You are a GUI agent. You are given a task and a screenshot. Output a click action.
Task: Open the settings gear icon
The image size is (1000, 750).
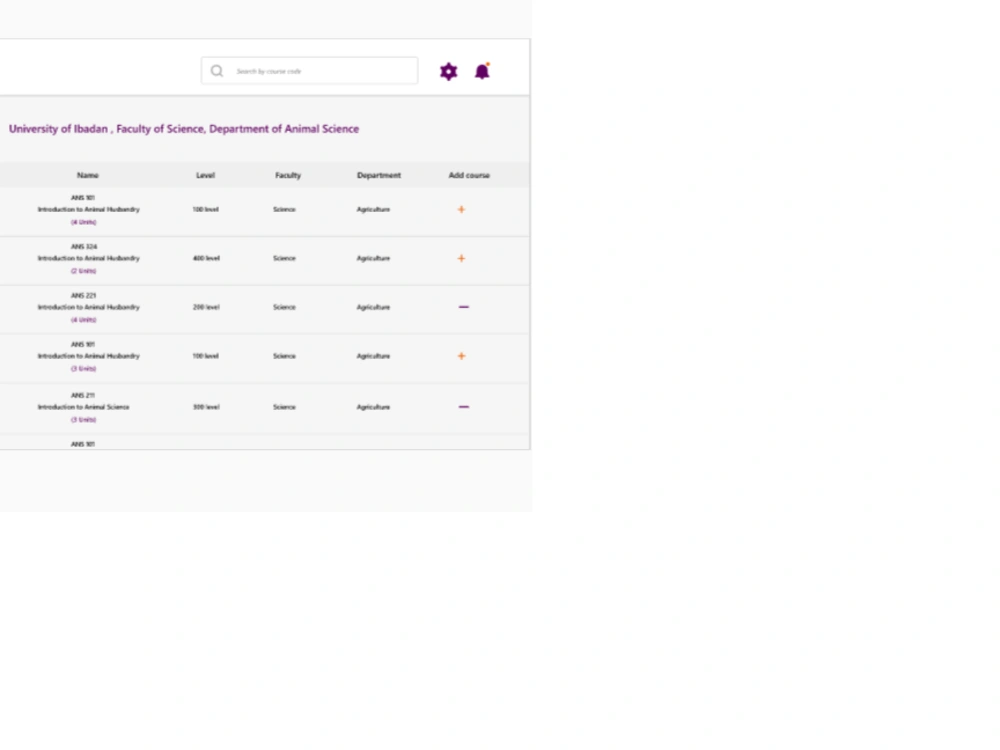point(448,71)
